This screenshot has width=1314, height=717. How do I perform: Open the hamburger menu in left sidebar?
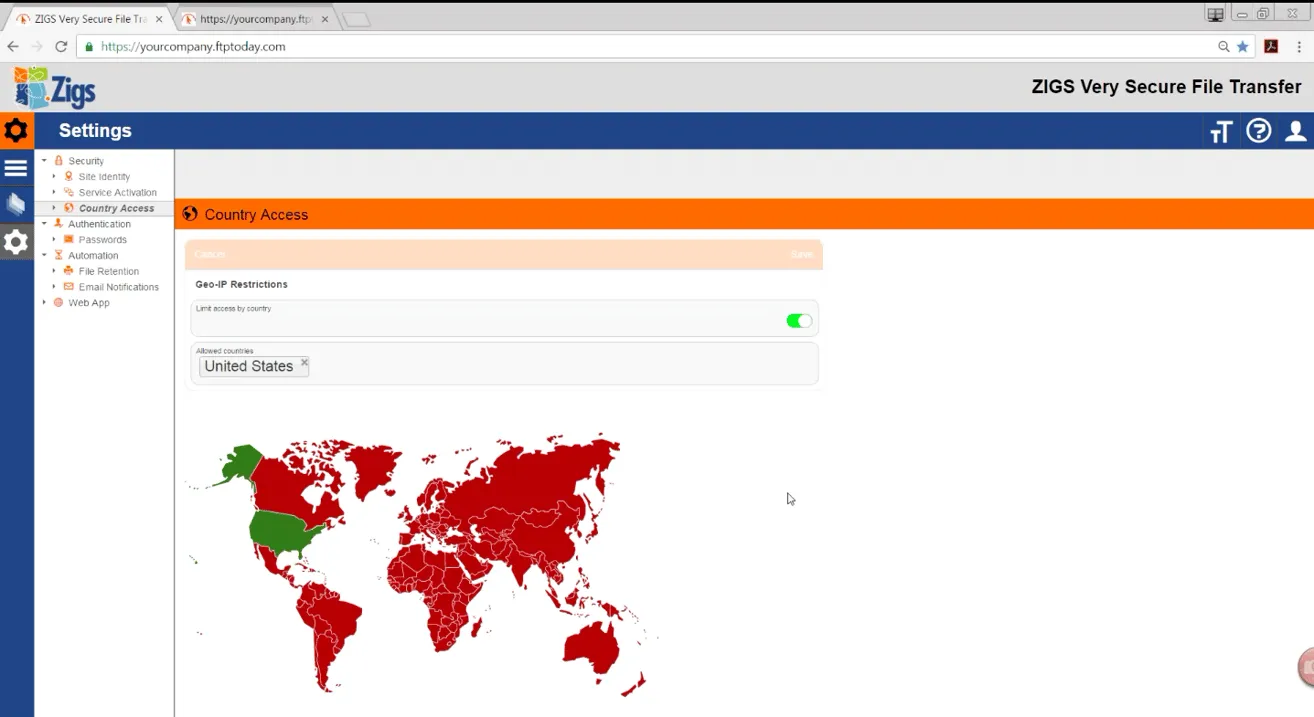tap(16, 168)
